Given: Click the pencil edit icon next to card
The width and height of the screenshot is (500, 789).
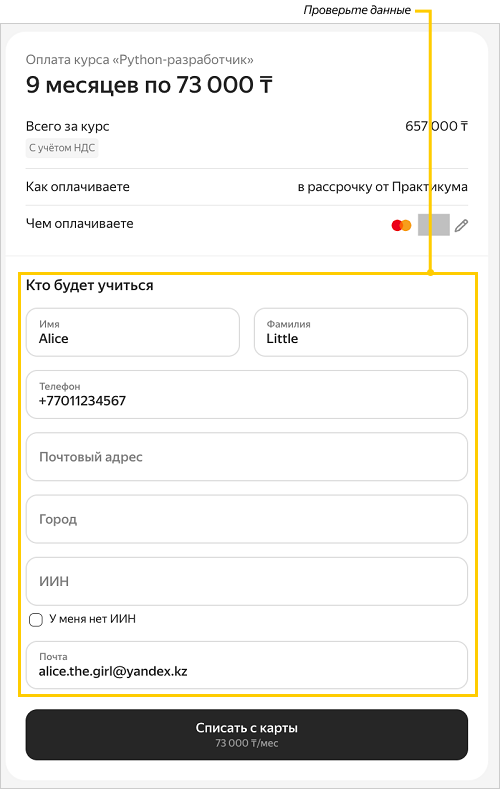Looking at the screenshot, I should (461, 225).
